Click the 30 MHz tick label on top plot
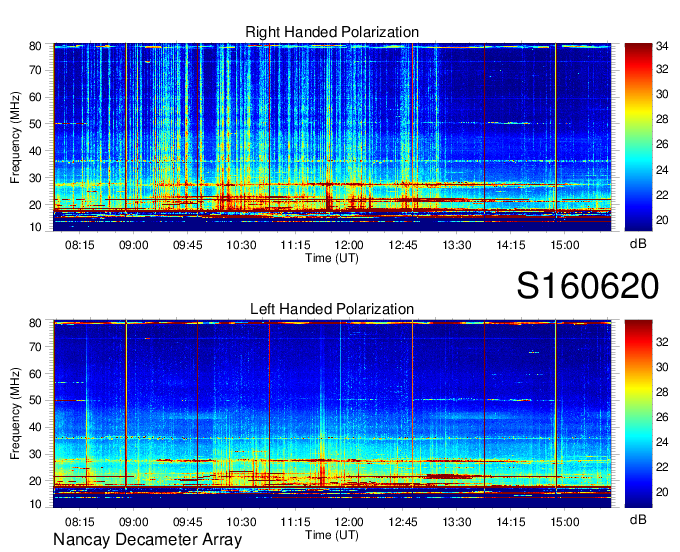This screenshot has height=552, width=680. coord(35,178)
